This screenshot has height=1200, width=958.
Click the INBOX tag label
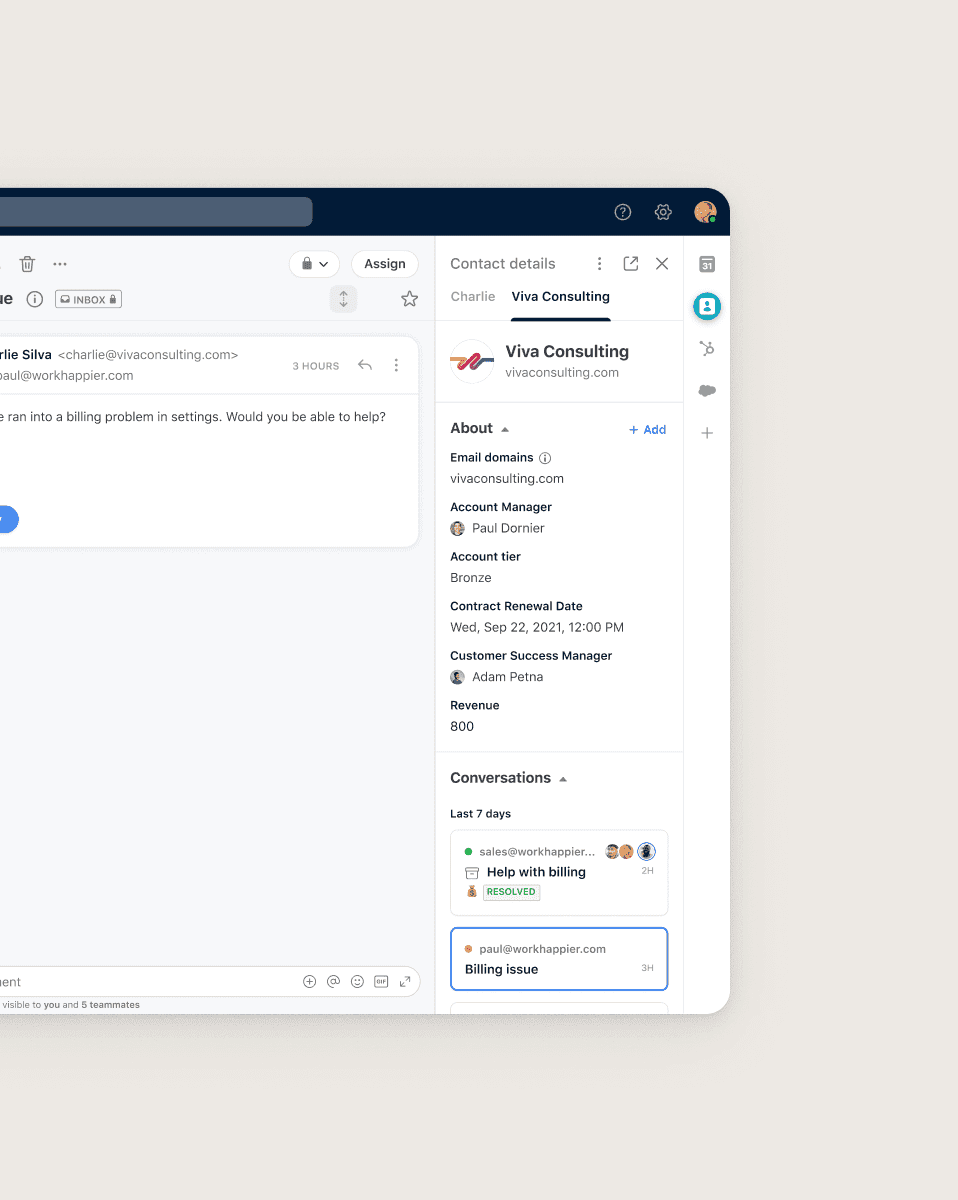pos(89,299)
